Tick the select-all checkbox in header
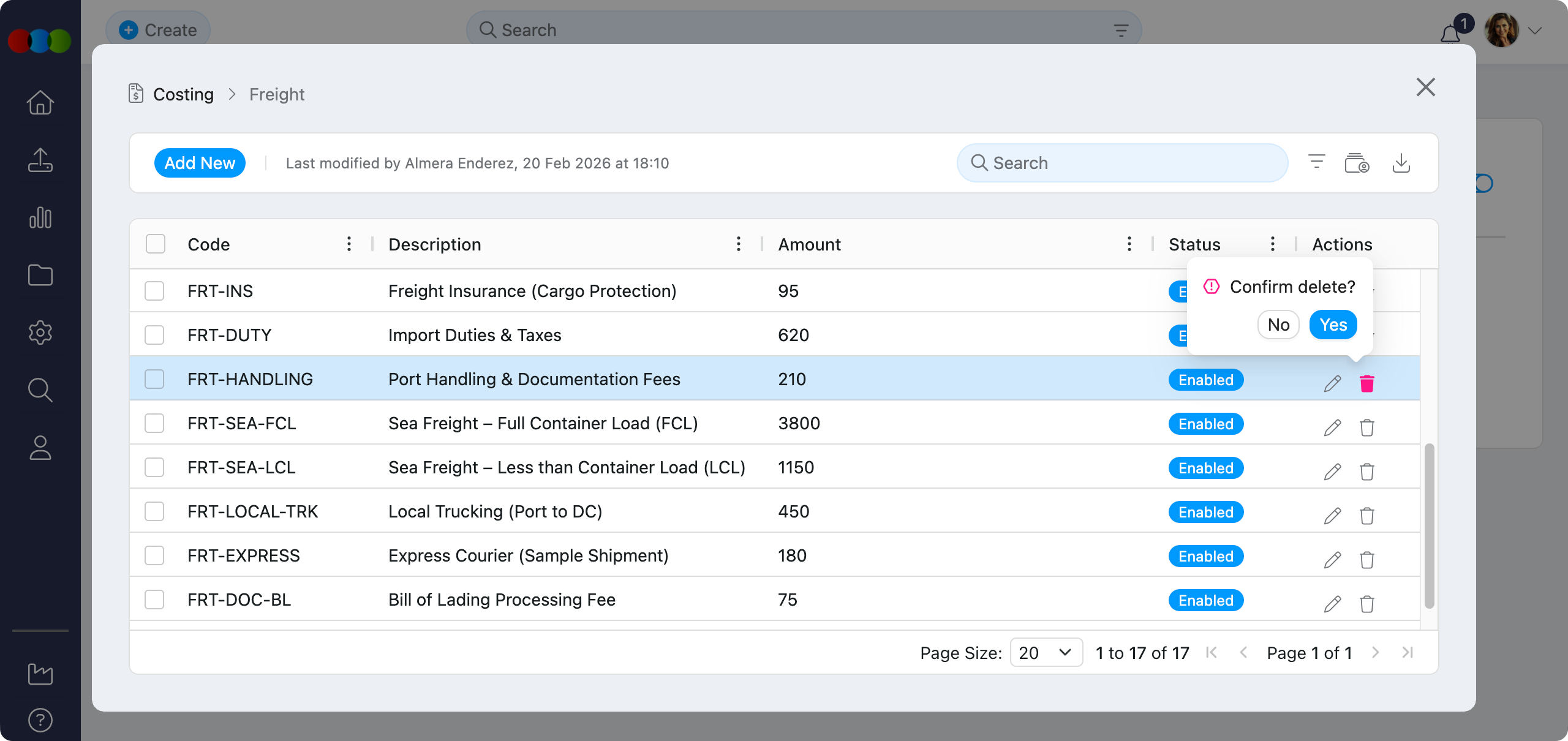Image resolution: width=1568 pixels, height=741 pixels. (156, 244)
